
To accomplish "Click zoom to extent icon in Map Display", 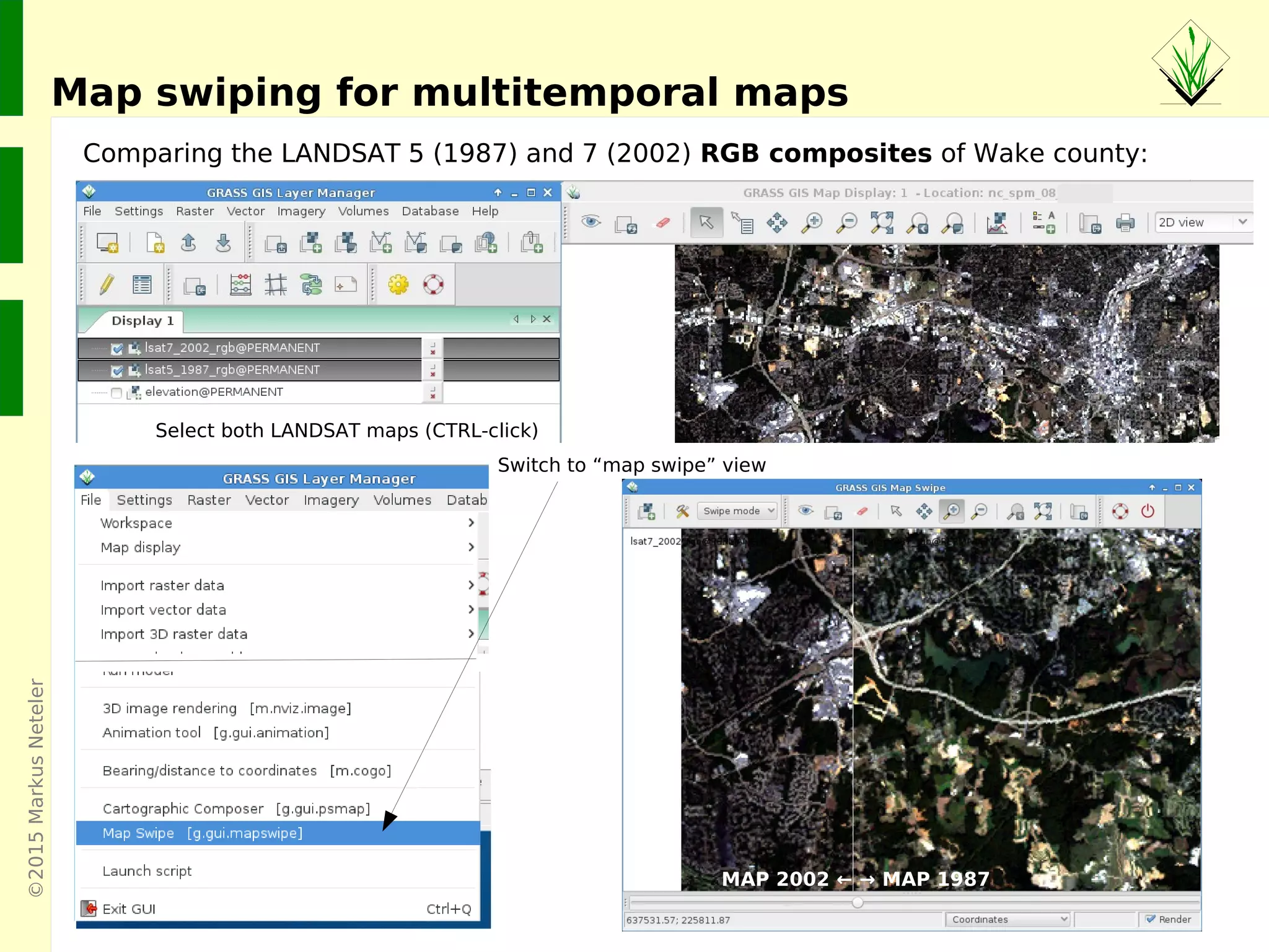I will coord(882,222).
